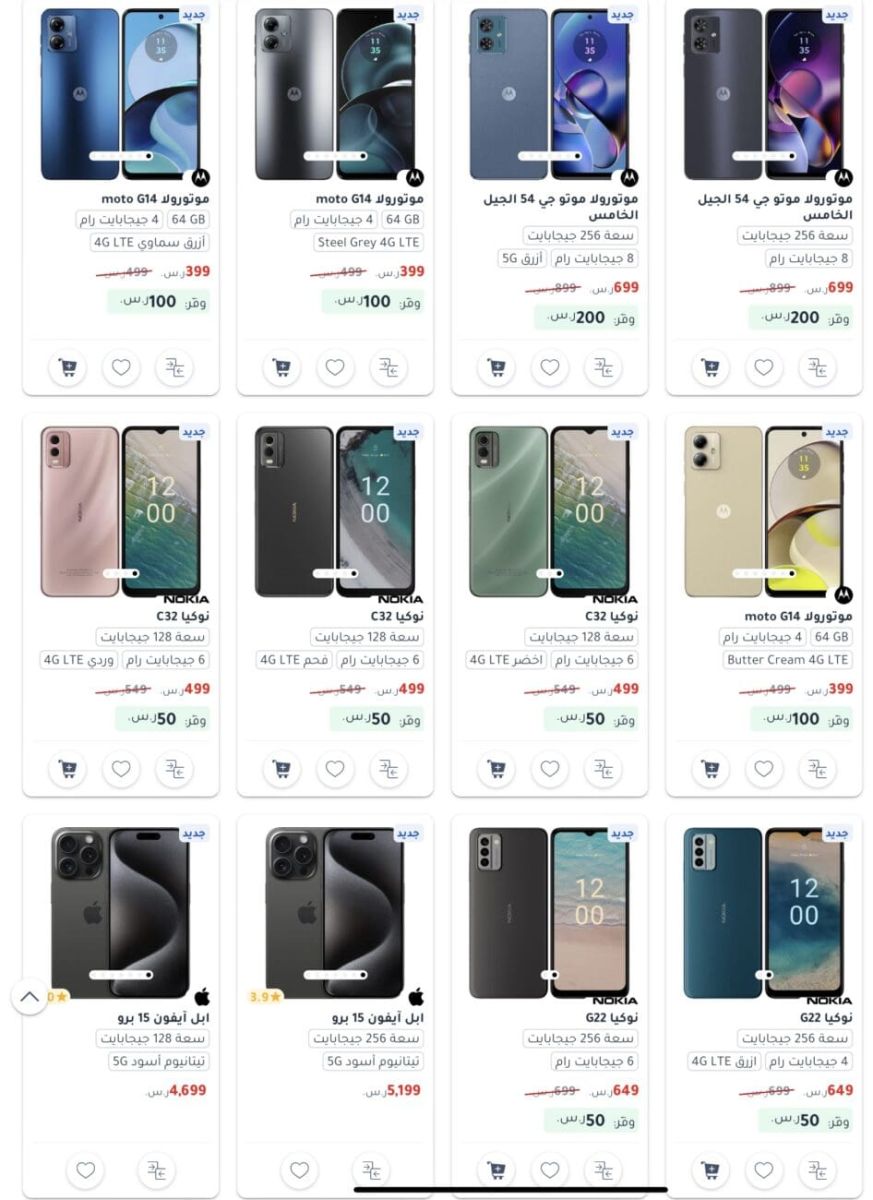The height and width of the screenshot is (1200, 873).
Task: Compare the blue Moto G54 5G
Action: [603, 368]
